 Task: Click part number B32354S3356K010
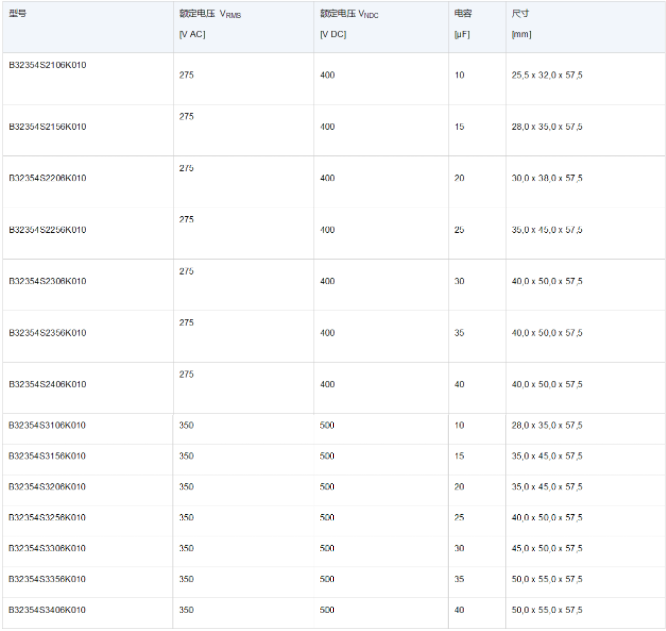(47, 579)
